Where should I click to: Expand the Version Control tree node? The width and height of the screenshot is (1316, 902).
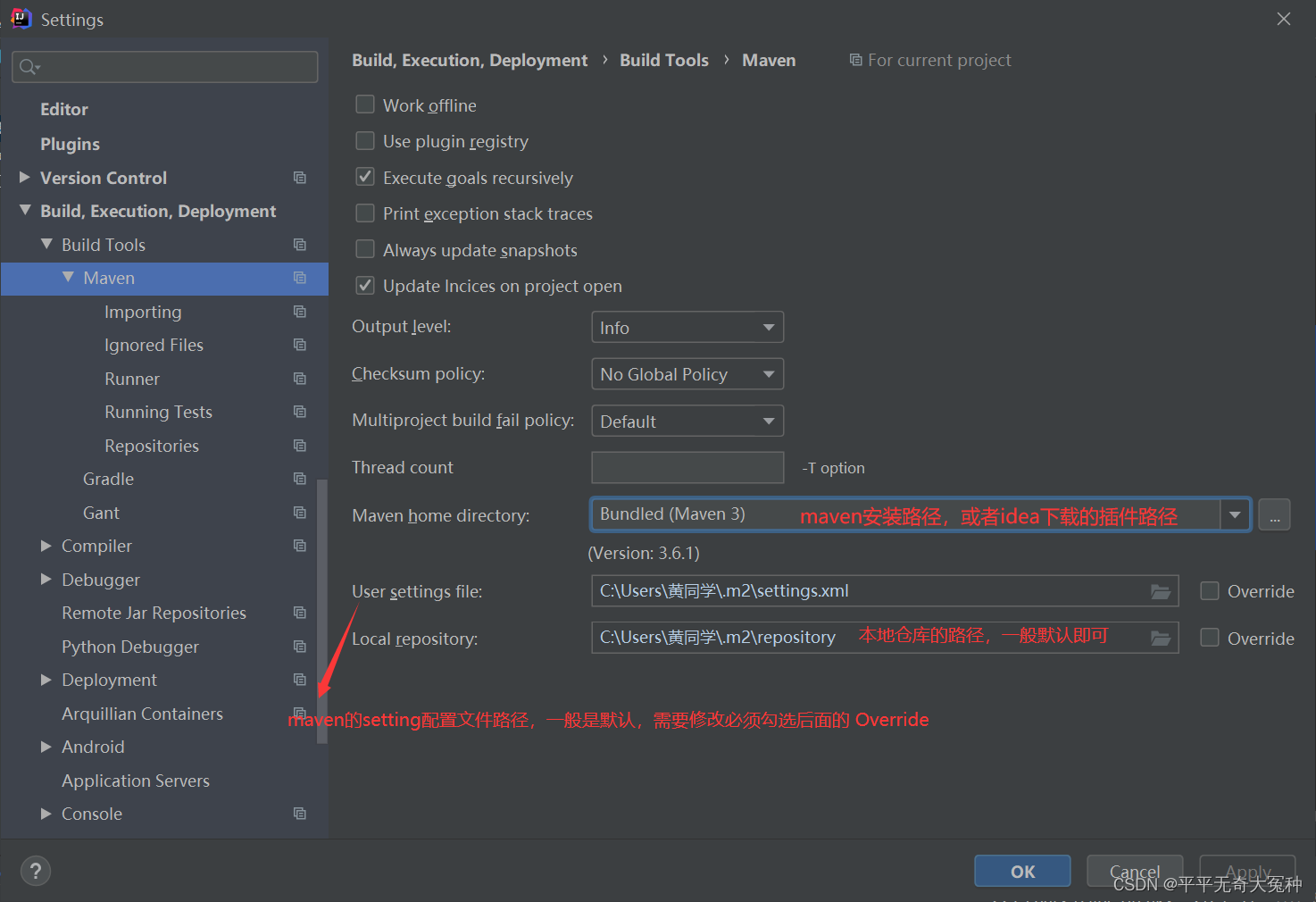tap(25, 178)
